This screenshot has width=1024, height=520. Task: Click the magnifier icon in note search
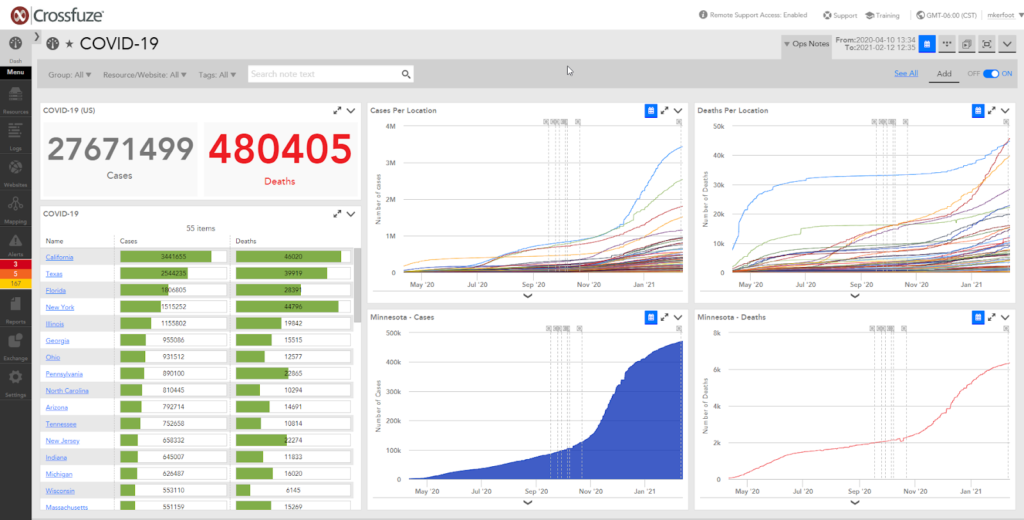406,74
